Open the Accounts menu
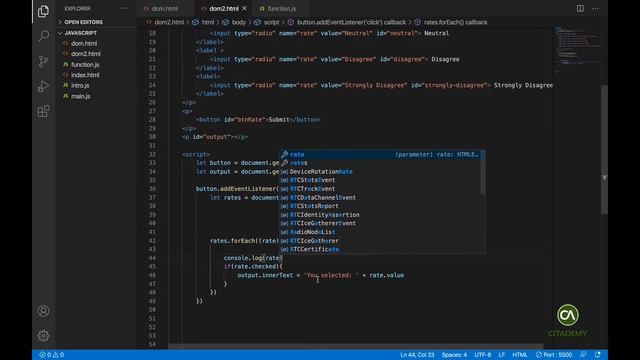The width and height of the screenshot is (640, 360). pyautogui.click(x=43, y=311)
